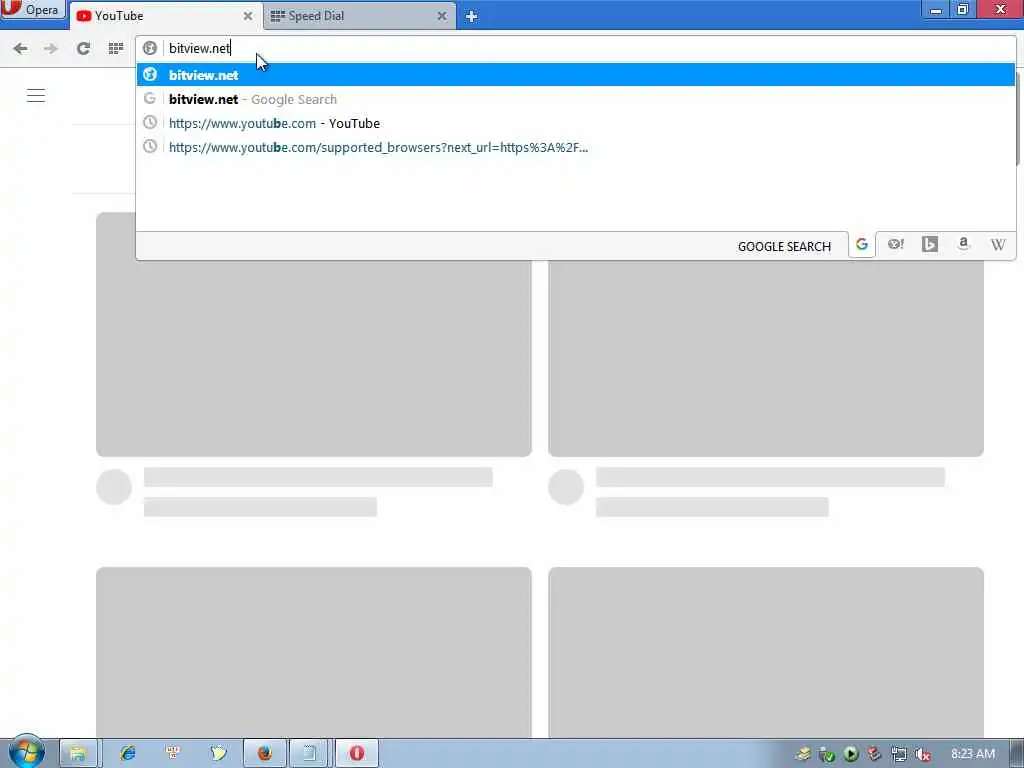Select the highlighted bitview.net suggestion
The width and height of the screenshot is (1024, 768).
tap(575, 74)
